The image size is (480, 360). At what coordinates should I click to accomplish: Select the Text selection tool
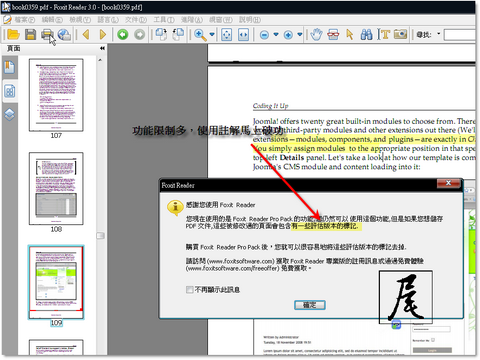384,34
